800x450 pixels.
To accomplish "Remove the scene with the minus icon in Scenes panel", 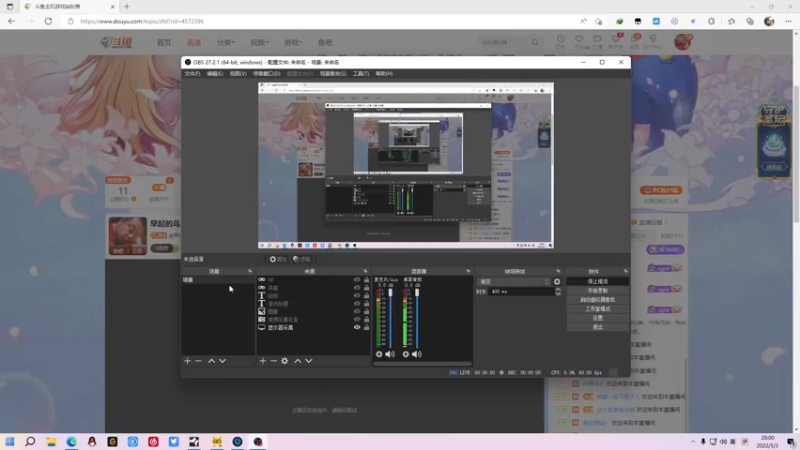I will [x=198, y=361].
